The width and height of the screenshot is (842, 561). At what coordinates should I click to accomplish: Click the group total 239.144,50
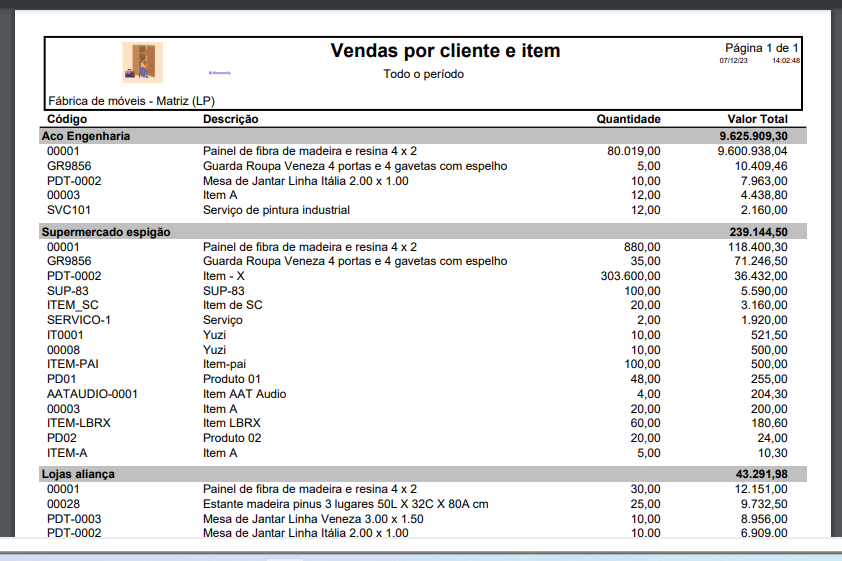coord(758,232)
